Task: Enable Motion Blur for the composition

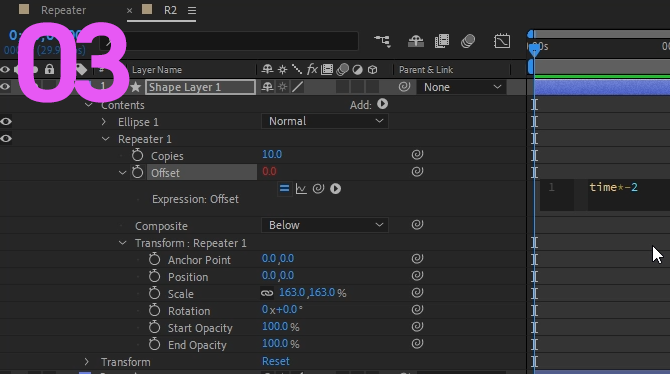Action: pos(468,41)
